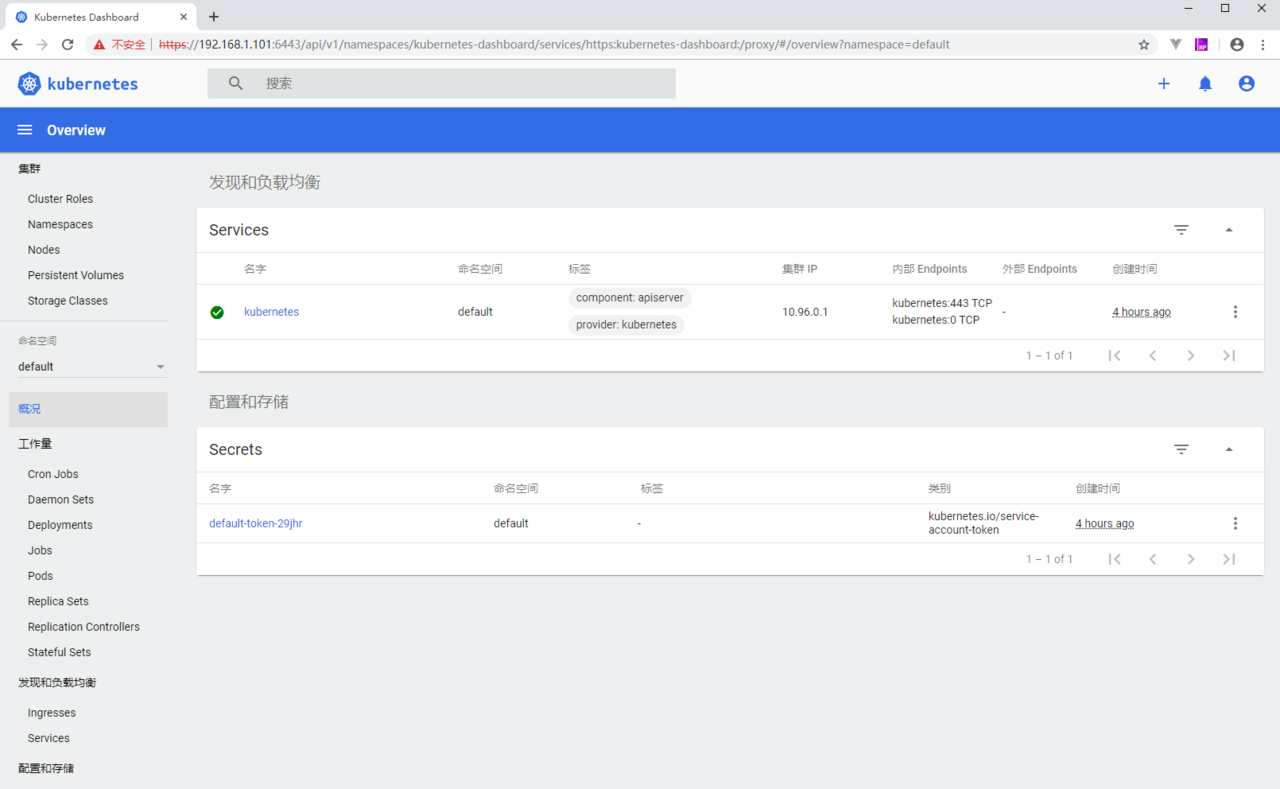
Task: Click the green status icon of kubernetes service
Action: point(217,312)
